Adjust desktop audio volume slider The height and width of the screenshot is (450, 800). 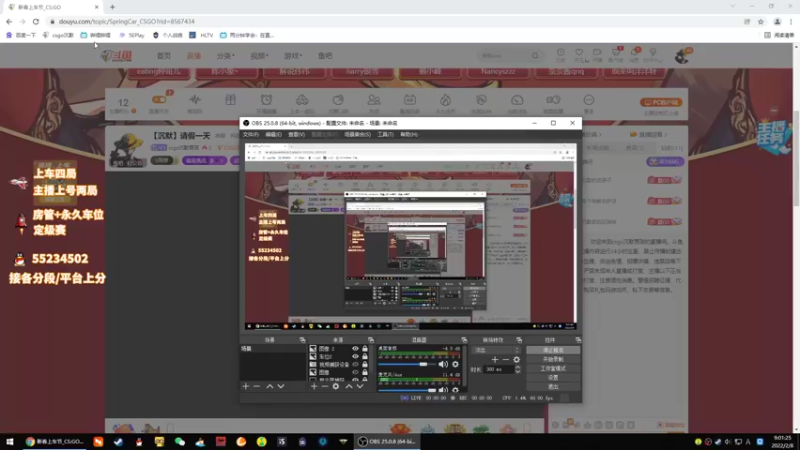click(x=406, y=364)
